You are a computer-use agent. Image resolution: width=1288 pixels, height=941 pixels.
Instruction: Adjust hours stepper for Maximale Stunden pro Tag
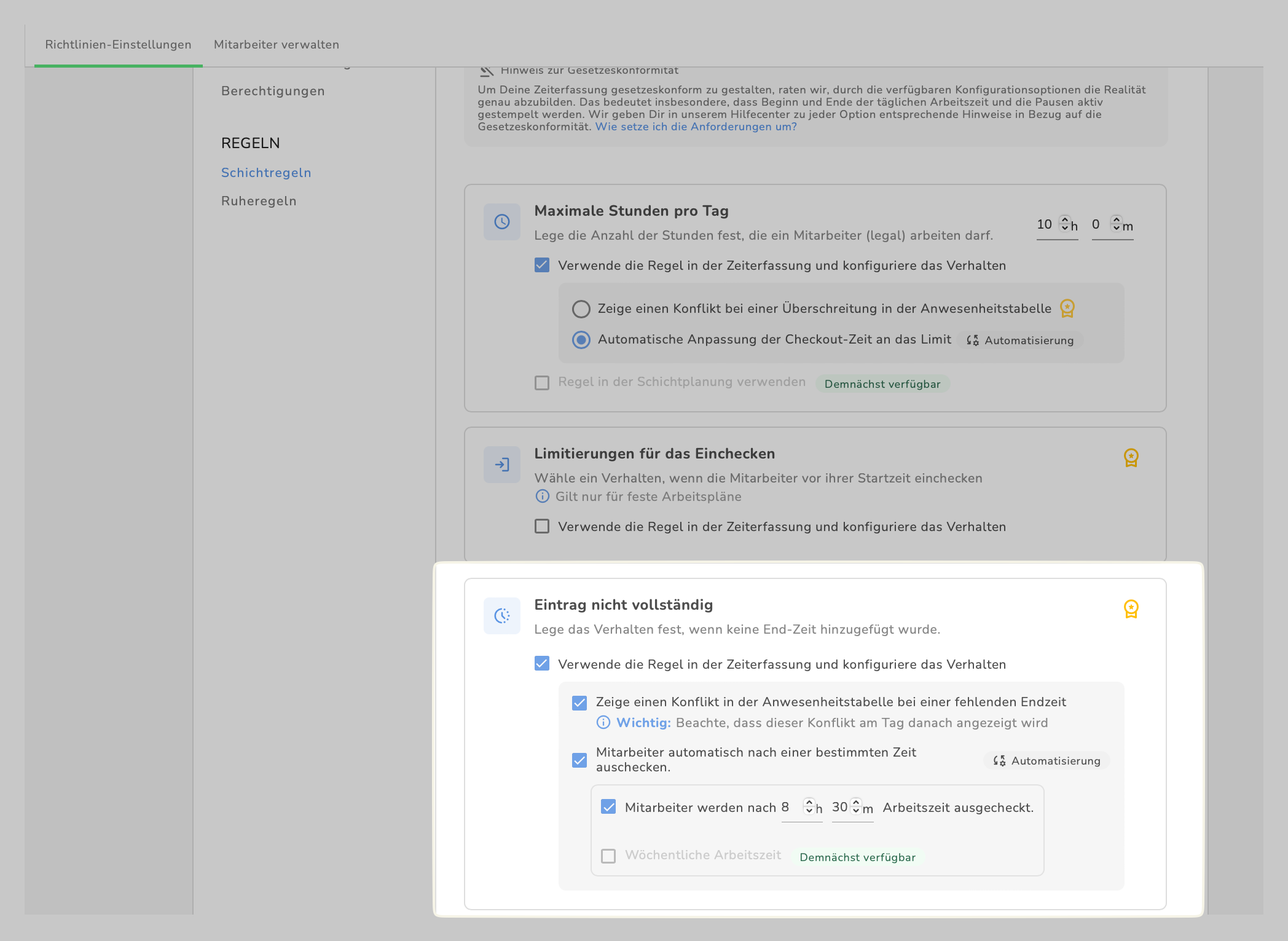(x=1064, y=224)
